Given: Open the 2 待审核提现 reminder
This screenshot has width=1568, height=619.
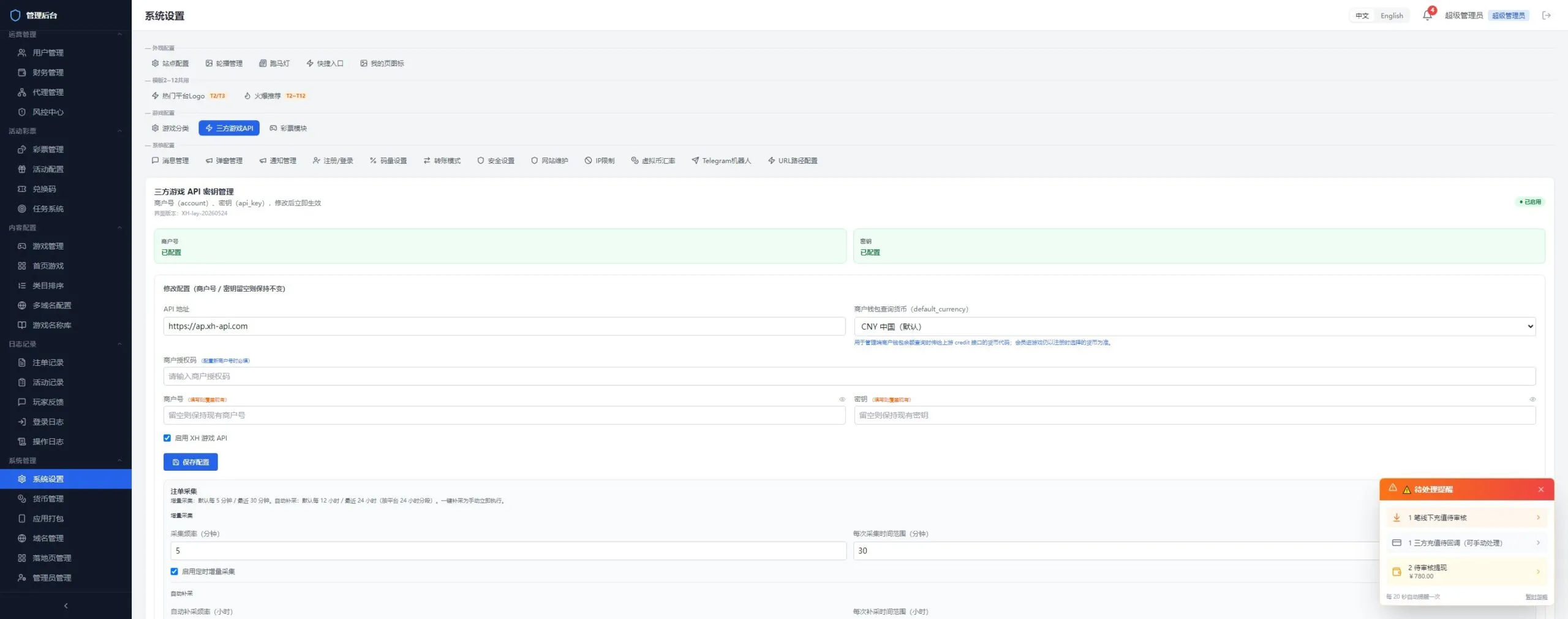Looking at the screenshot, I should click(x=1467, y=571).
